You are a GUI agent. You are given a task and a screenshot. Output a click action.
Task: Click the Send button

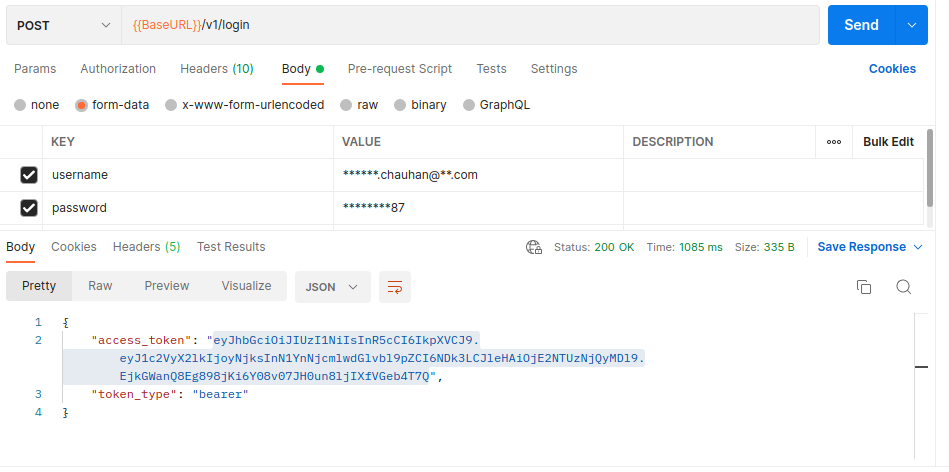tap(861, 25)
